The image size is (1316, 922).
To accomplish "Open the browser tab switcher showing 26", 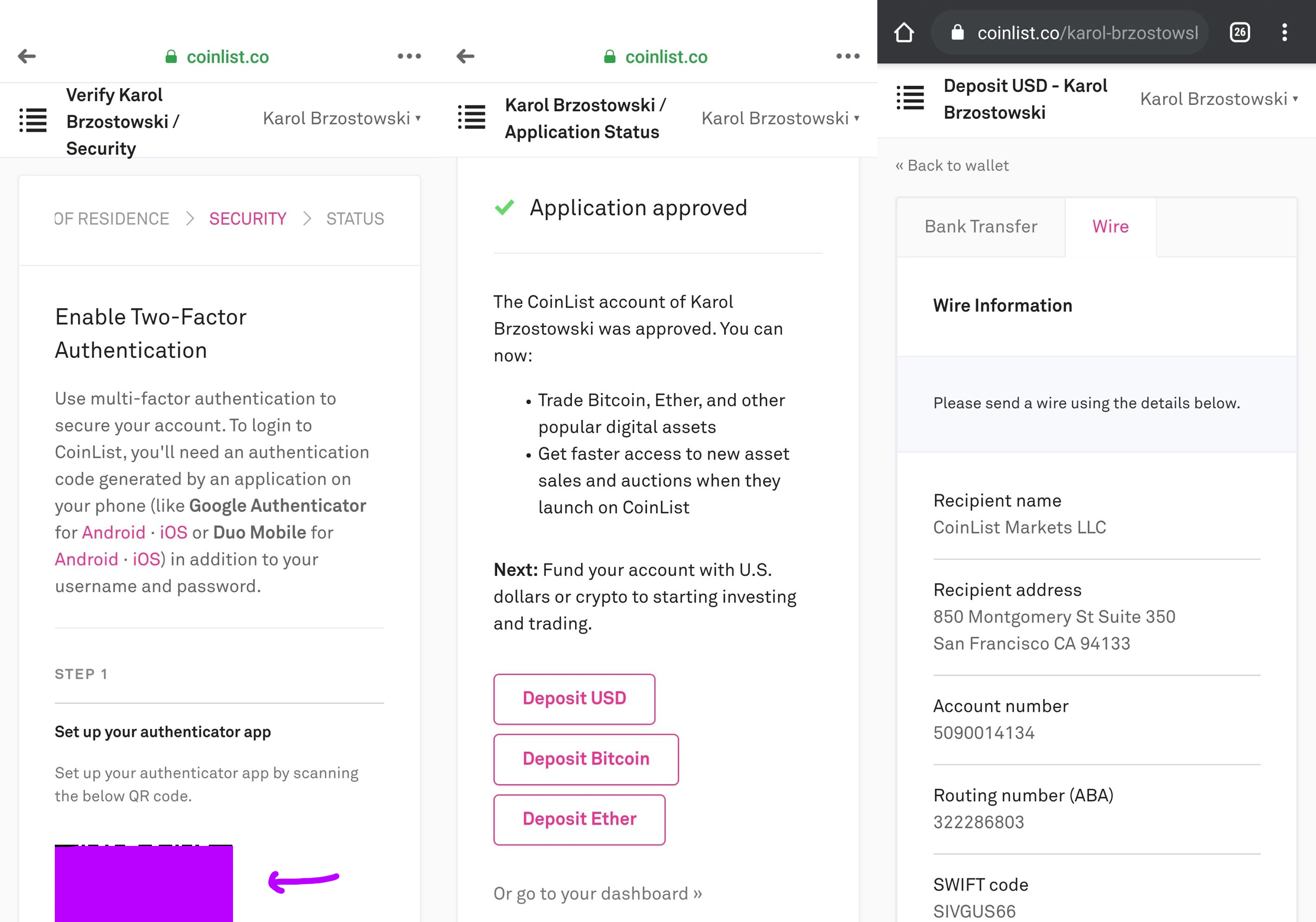I will (x=1240, y=32).
